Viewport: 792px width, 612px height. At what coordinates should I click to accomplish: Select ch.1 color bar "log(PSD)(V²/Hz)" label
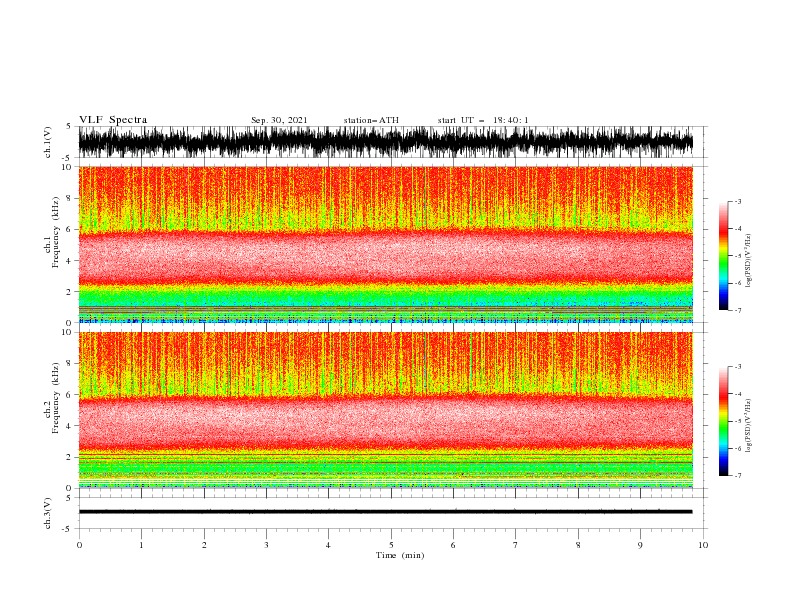[x=748, y=261]
